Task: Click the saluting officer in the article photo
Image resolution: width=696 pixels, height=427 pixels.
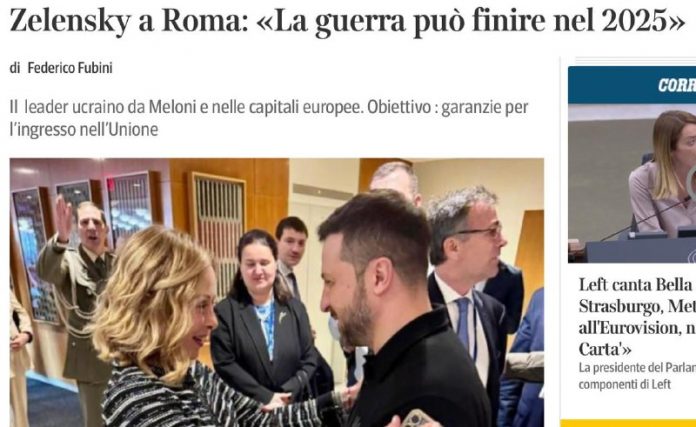Action: point(78,273)
